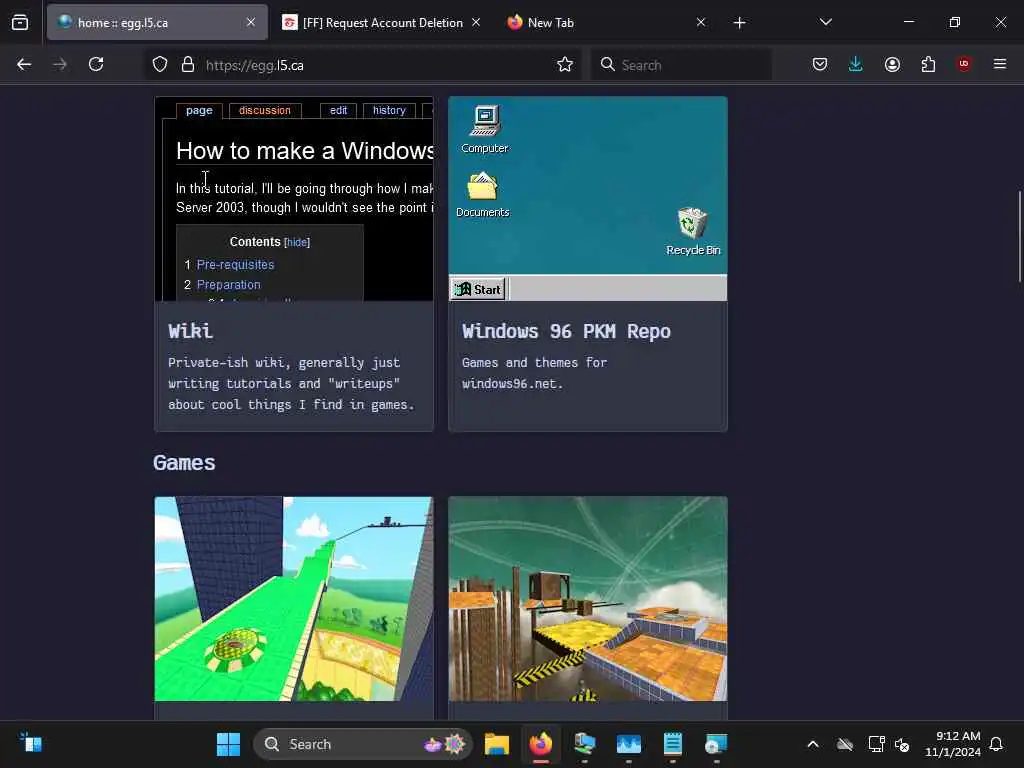Open the Save to Pocket icon
1024x768 pixels.
coord(820,65)
